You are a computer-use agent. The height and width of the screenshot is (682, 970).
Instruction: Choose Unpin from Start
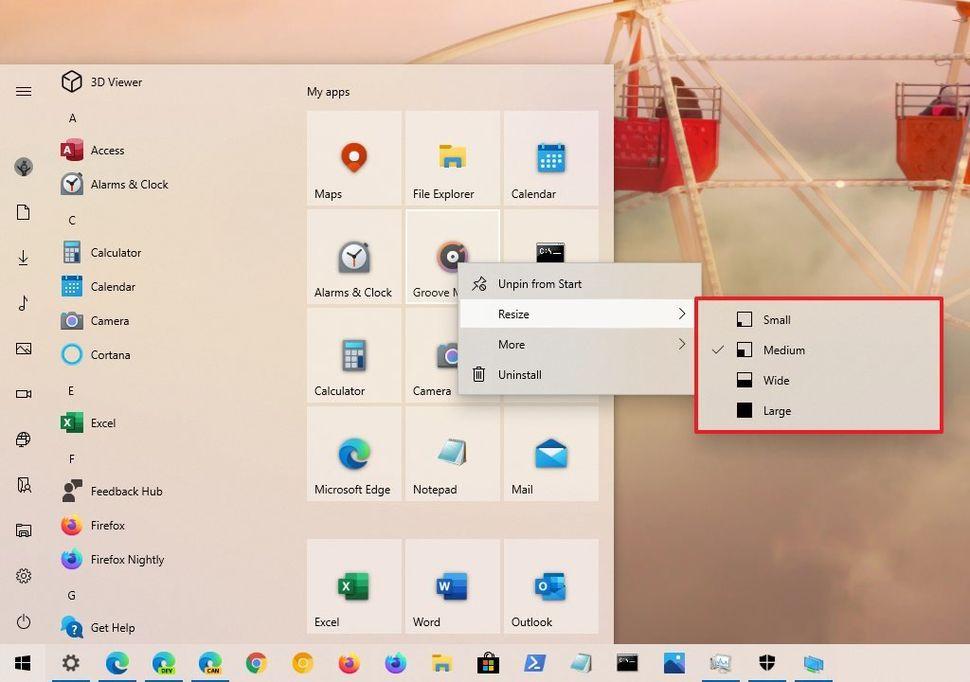(x=580, y=283)
